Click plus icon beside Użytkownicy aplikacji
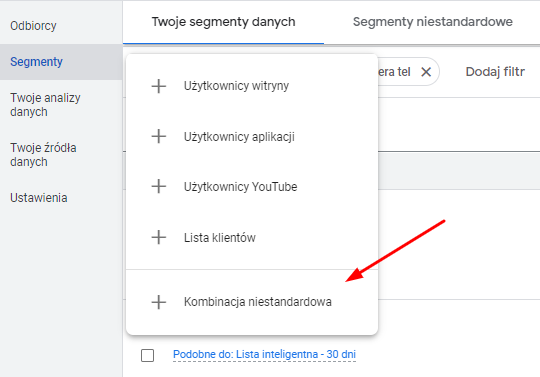Screen dimensions: 540x377 [159, 137]
